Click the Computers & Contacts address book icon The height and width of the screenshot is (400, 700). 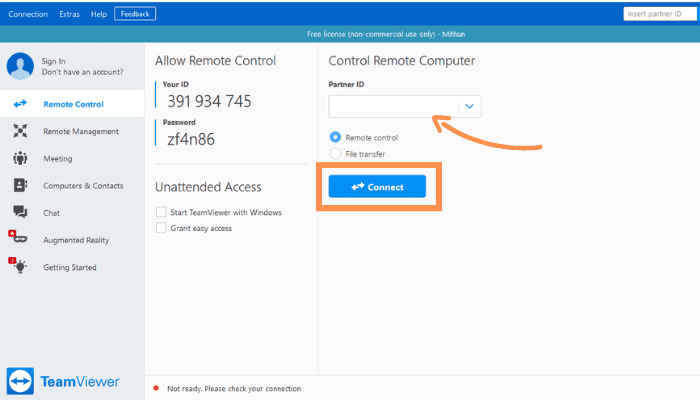point(20,185)
